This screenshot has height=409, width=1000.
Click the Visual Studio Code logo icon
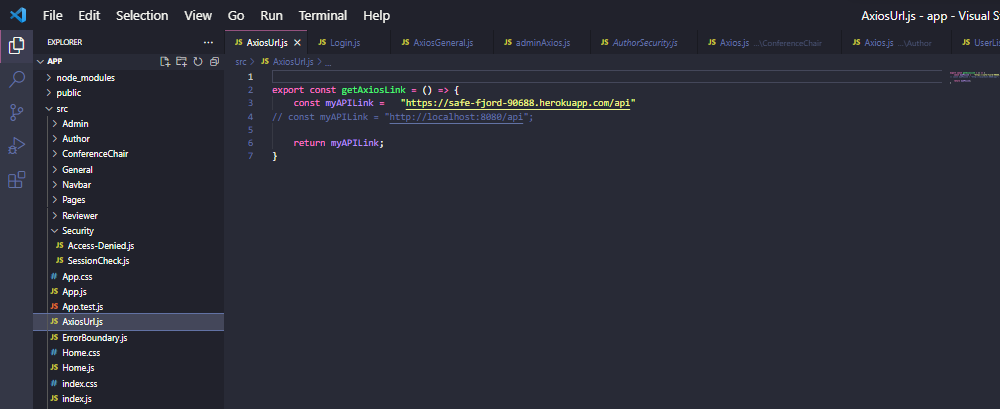(18, 15)
